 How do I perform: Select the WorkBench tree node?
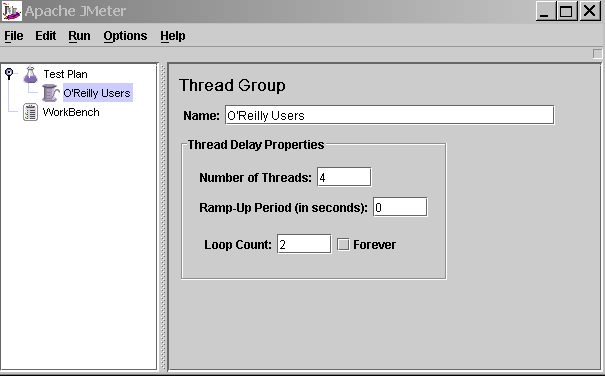click(71, 112)
